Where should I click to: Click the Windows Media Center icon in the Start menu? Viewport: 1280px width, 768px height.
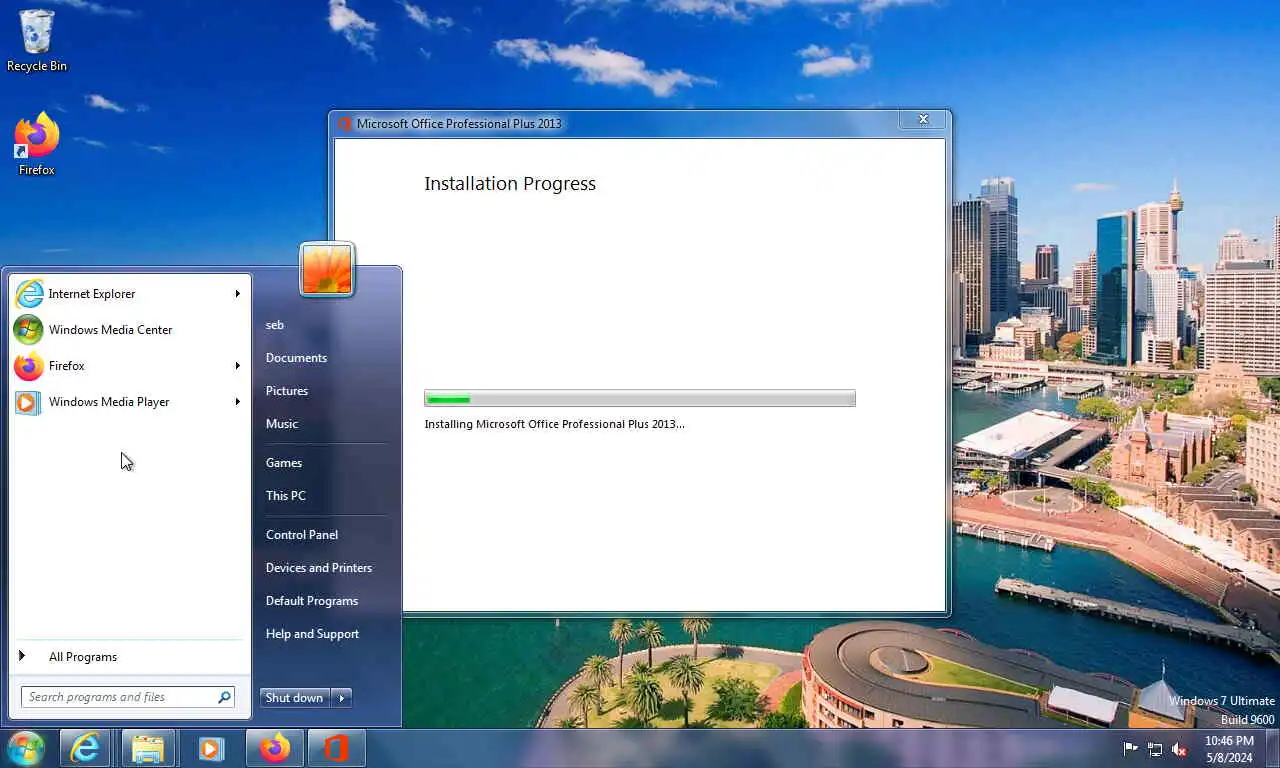click(29, 330)
